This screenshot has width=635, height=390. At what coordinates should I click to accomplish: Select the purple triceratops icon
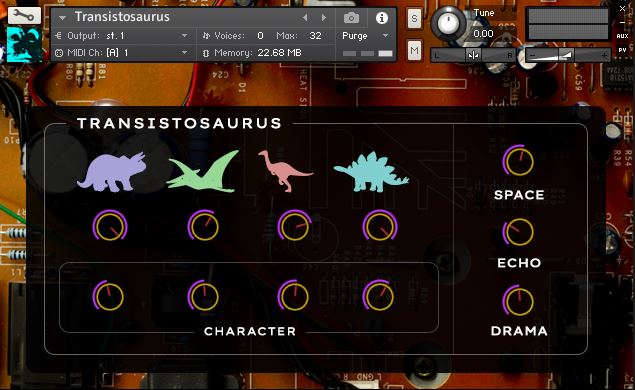112,172
